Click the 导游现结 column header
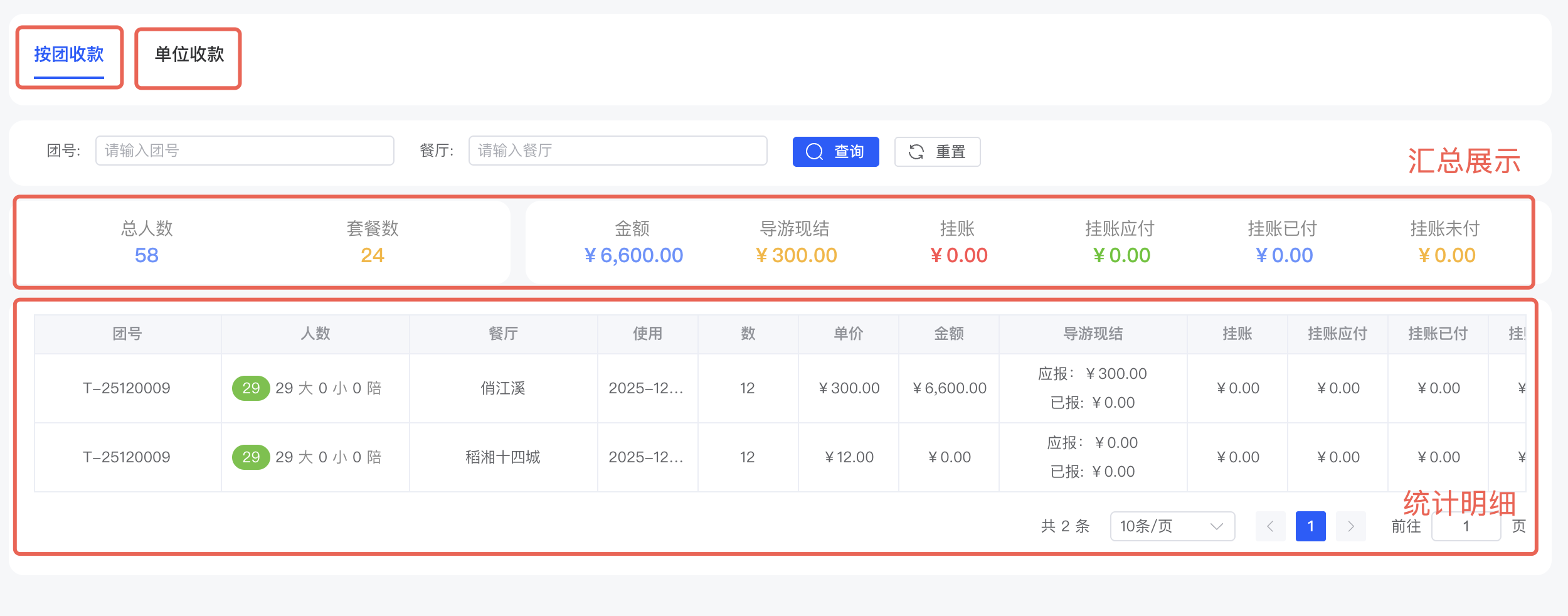This screenshot has height=616, width=1568. point(1093,334)
